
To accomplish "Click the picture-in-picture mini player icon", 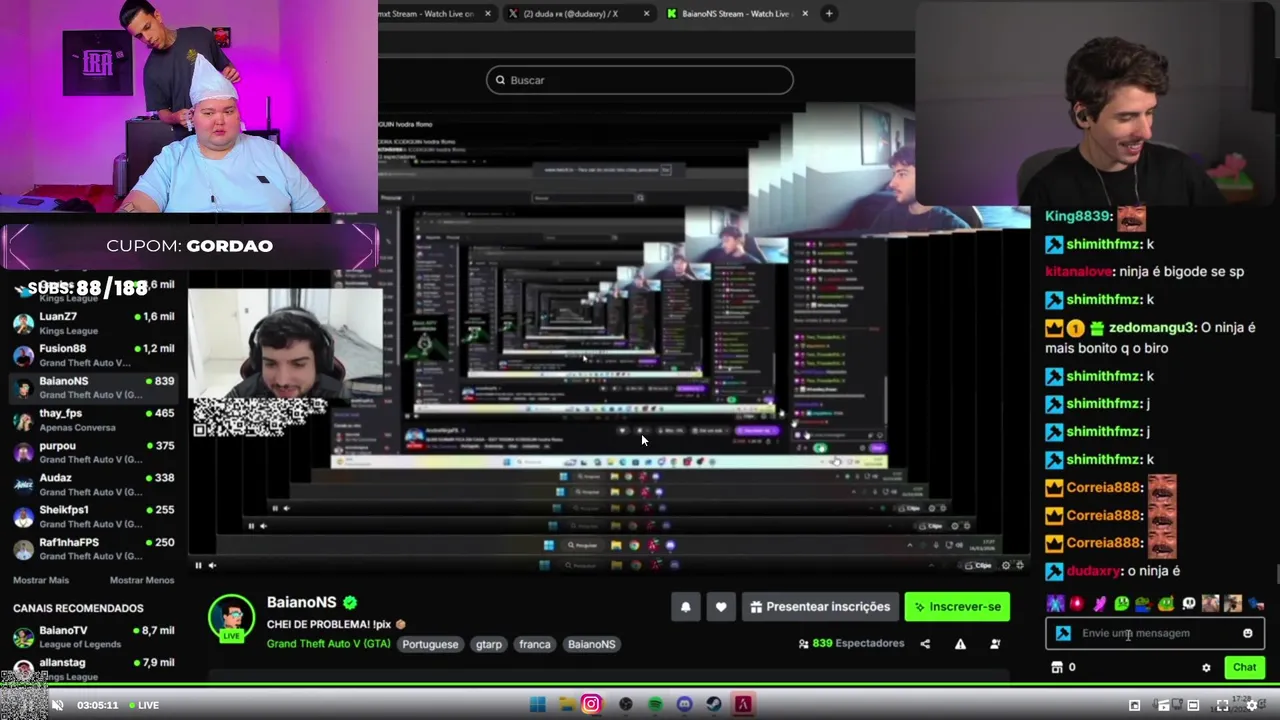I will point(1134,705).
